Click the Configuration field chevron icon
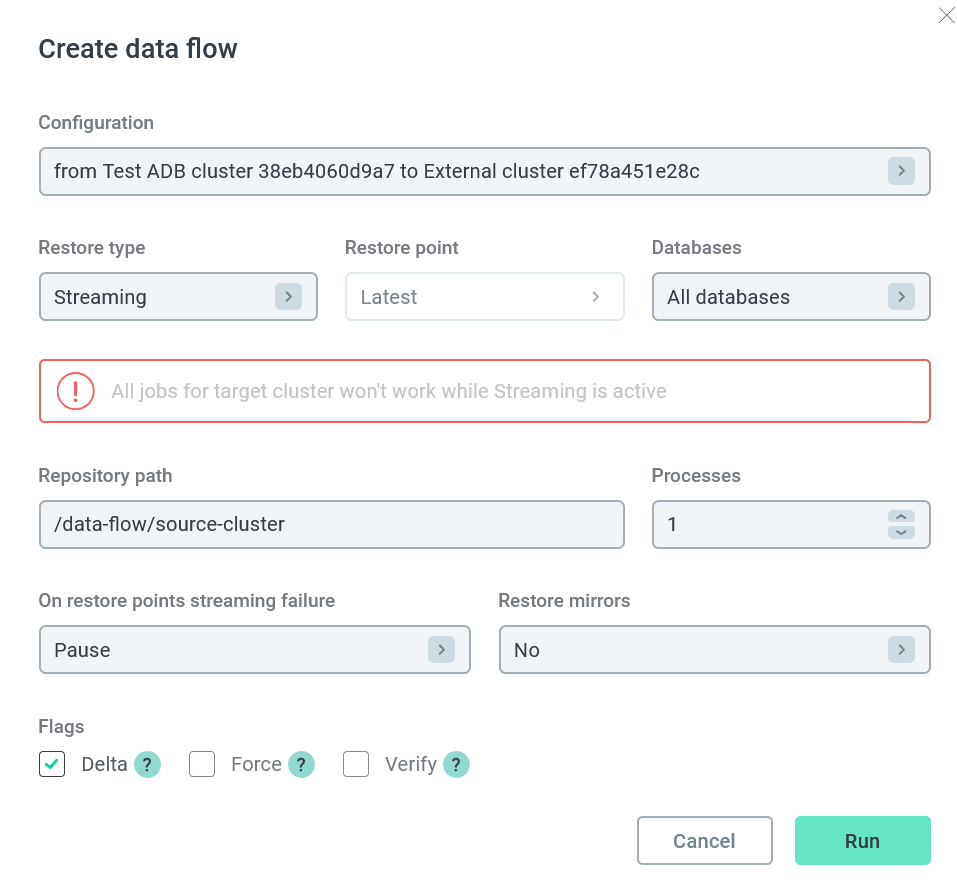The height and width of the screenshot is (892, 957). click(901, 171)
